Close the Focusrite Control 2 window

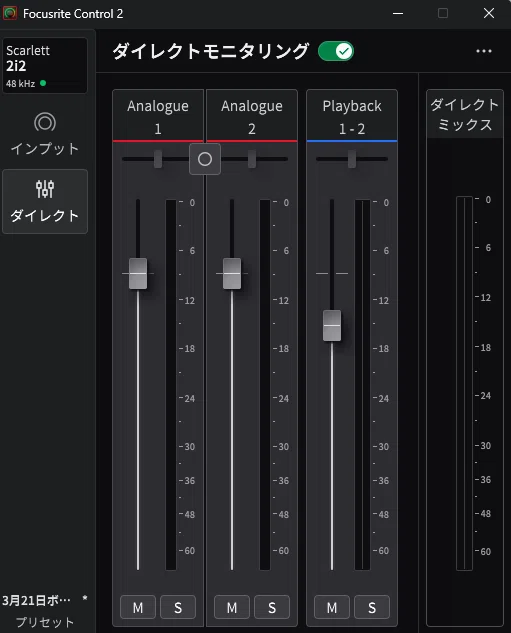point(489,13)
